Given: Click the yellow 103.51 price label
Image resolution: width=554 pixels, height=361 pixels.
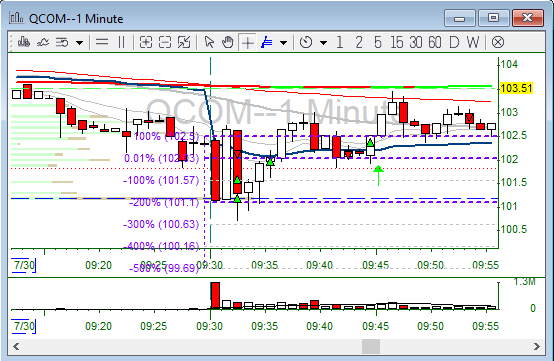Looking at the screenshot, I should [516, 88].
